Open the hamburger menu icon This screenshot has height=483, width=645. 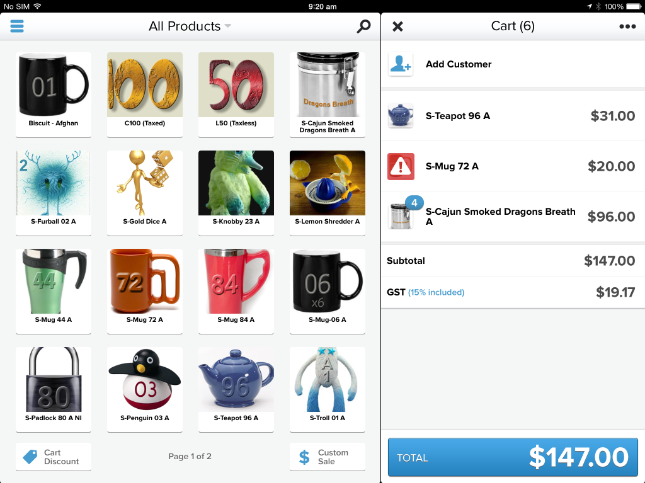coord(17,26)
